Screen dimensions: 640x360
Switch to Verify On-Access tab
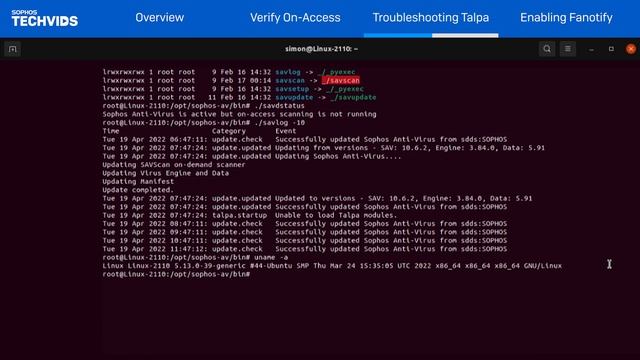(x=295, y=18)
